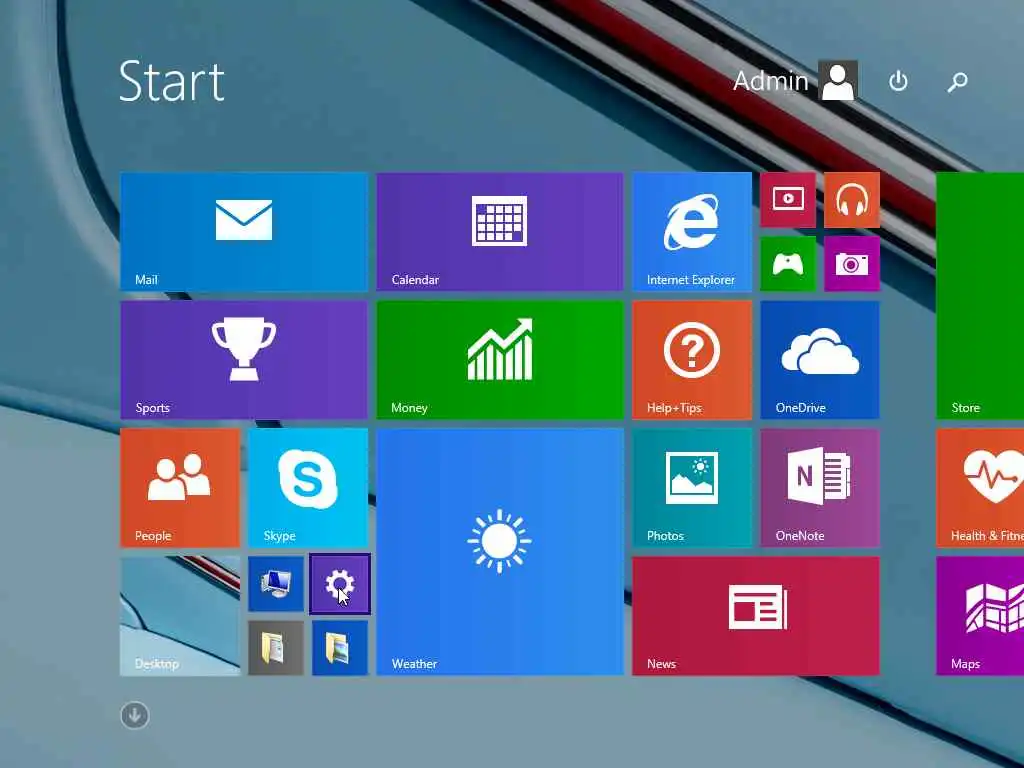Open the OneNote tile

click(820, 488)
